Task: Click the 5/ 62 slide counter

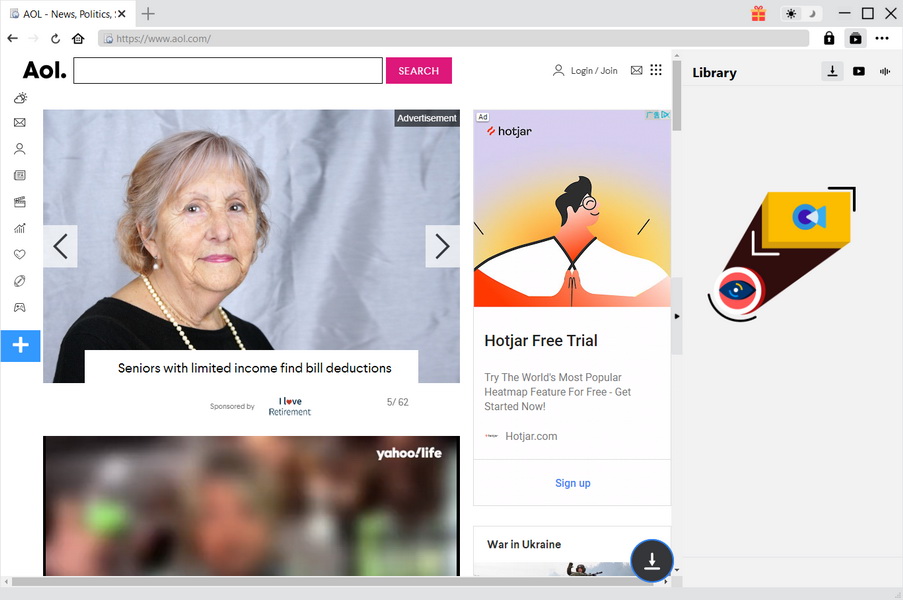Action: pos(397,402)
